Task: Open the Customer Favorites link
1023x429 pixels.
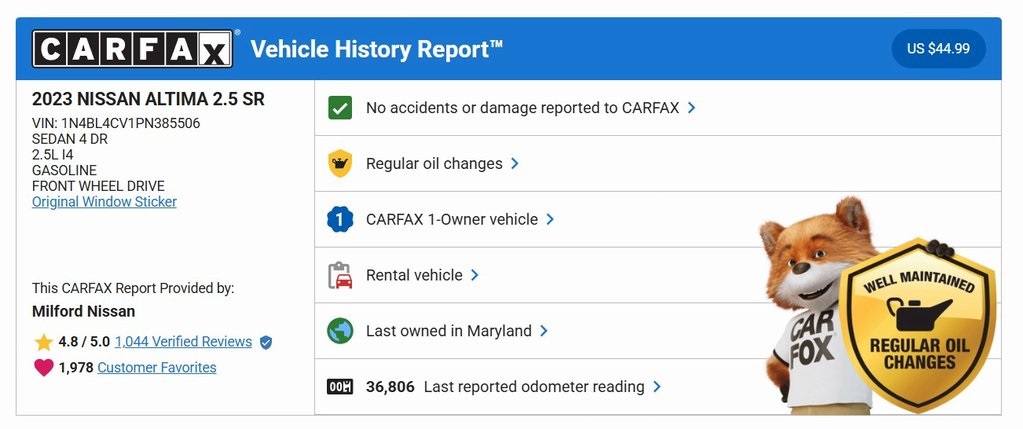Action: point(157,368)
